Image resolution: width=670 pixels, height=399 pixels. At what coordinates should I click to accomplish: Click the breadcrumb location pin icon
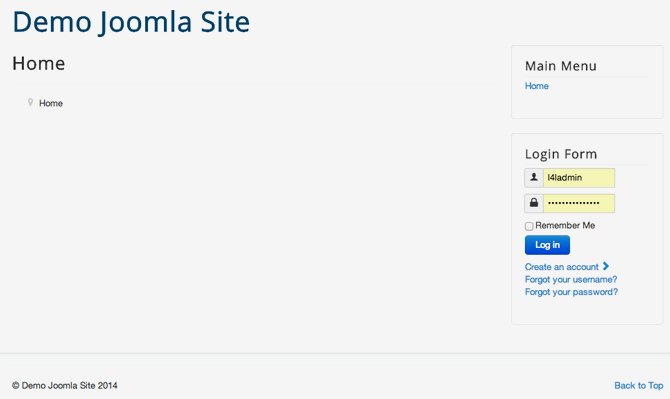pos(30,103)
